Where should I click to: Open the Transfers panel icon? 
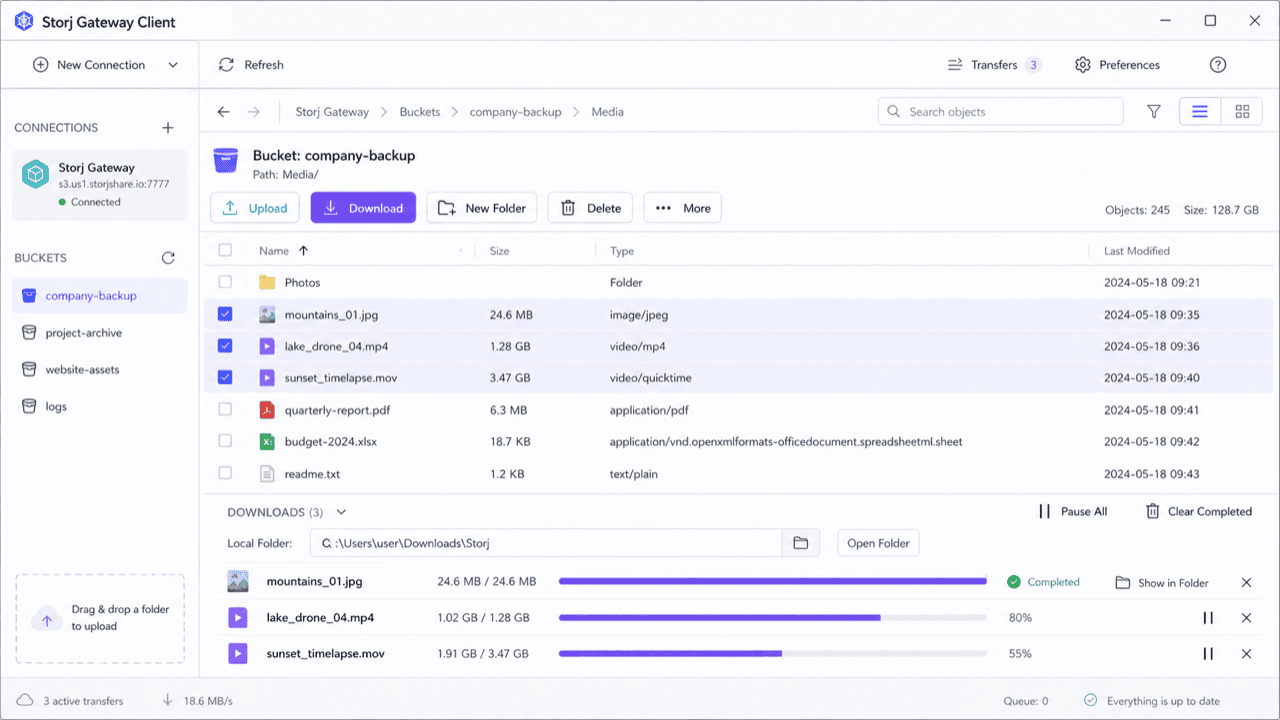955,65
